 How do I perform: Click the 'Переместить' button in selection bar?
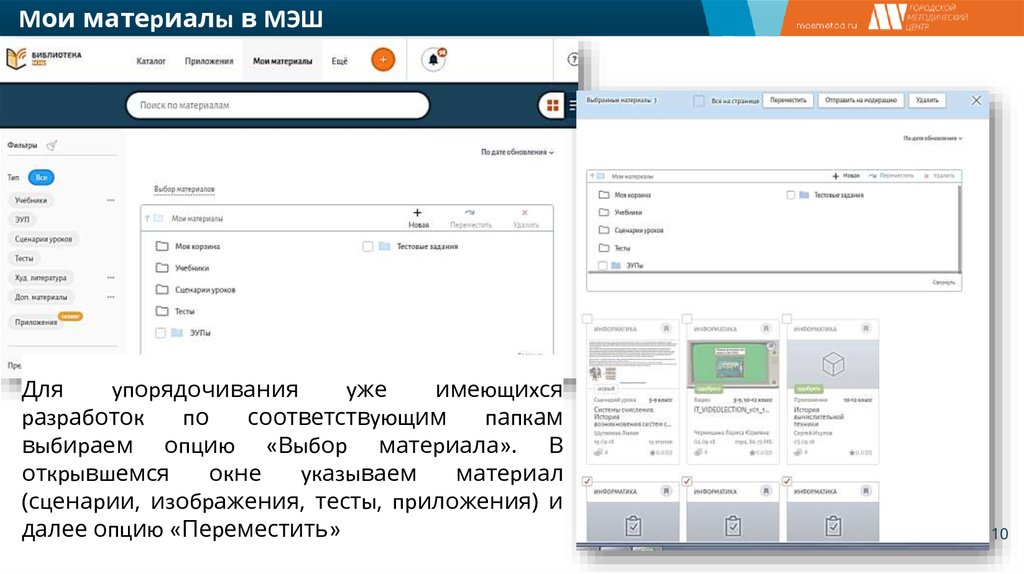[x=788, y=101]
